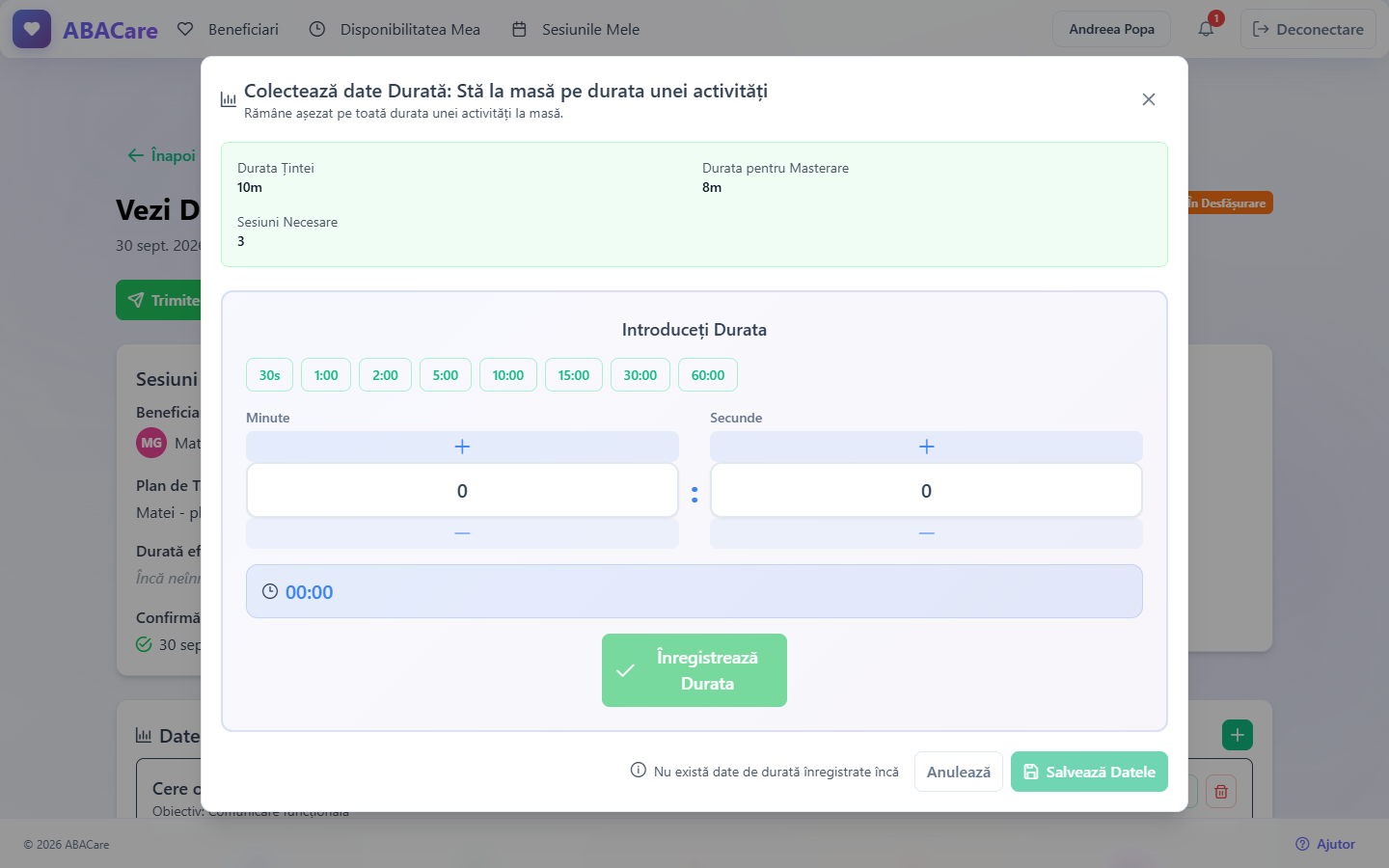The width and height of the screenshot is (1389, 868).
Task: Click the notification bell icon
Action: (1206, 29)
